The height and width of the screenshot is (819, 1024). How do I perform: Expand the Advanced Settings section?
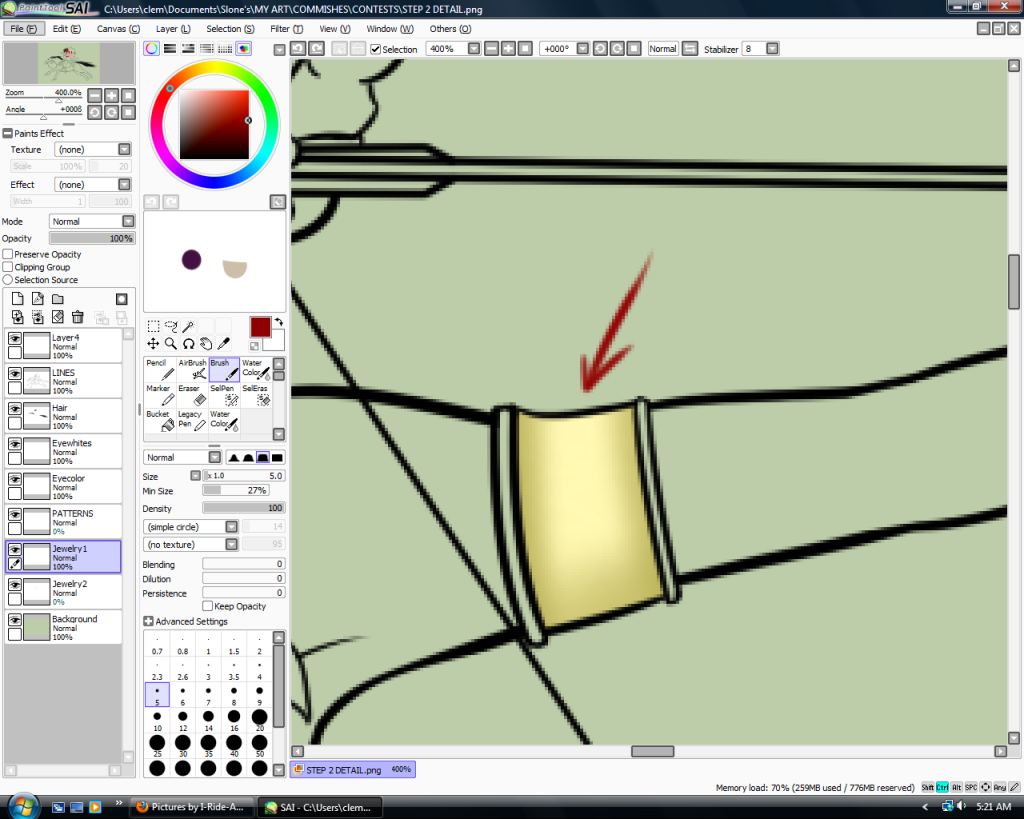point(149,622)
